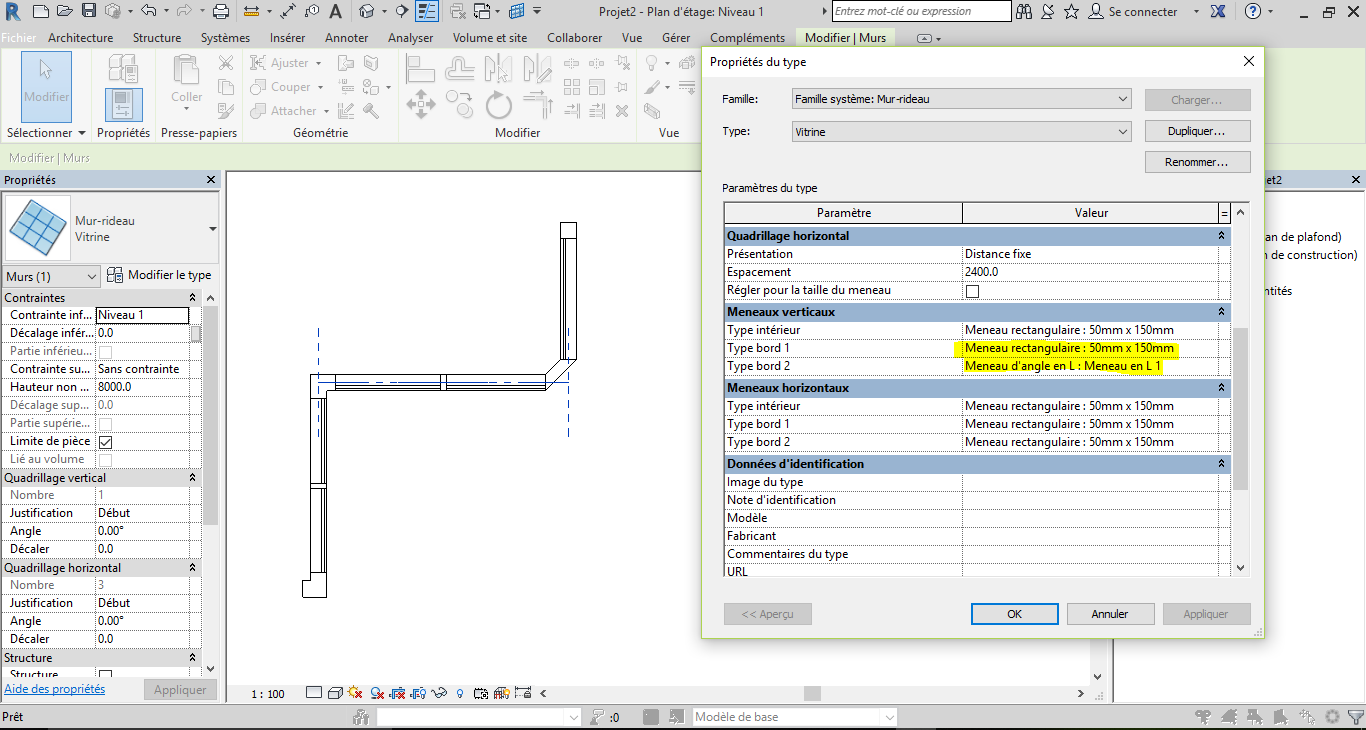Open the default 3D view house icon

367,12
